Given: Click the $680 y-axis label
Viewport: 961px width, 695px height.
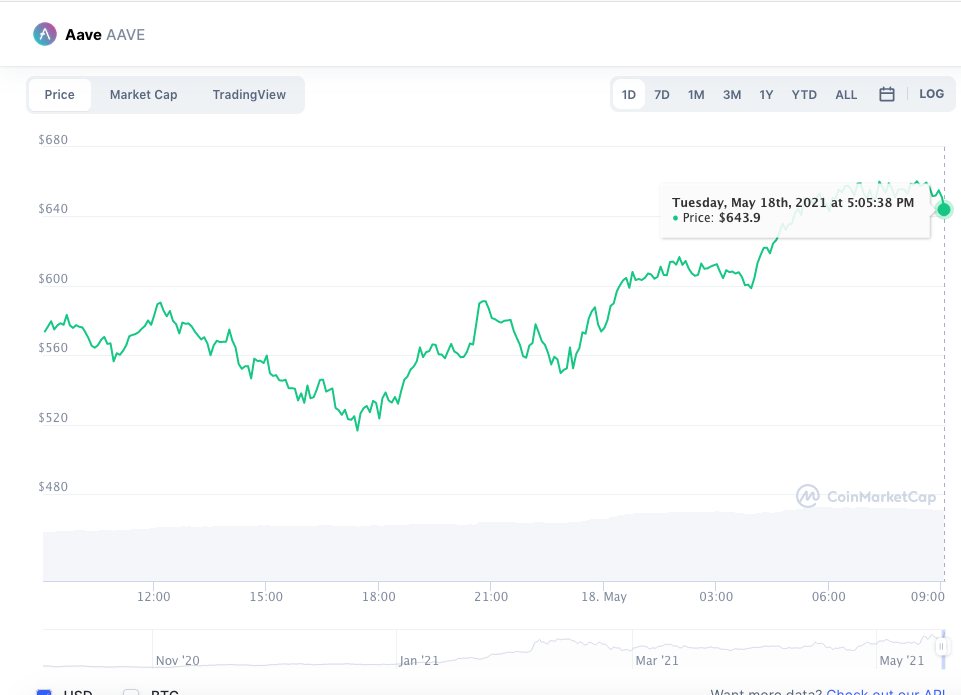Looking at the screenshot, I should [x=53, y=139].
